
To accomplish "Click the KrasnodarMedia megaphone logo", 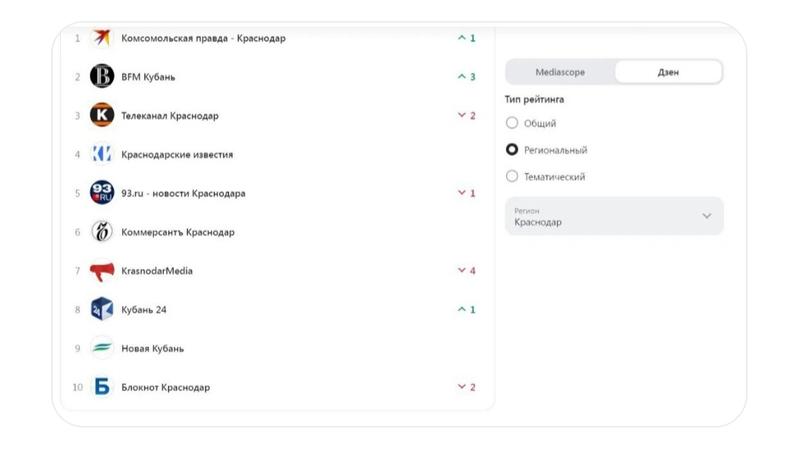I will point(102,271).
